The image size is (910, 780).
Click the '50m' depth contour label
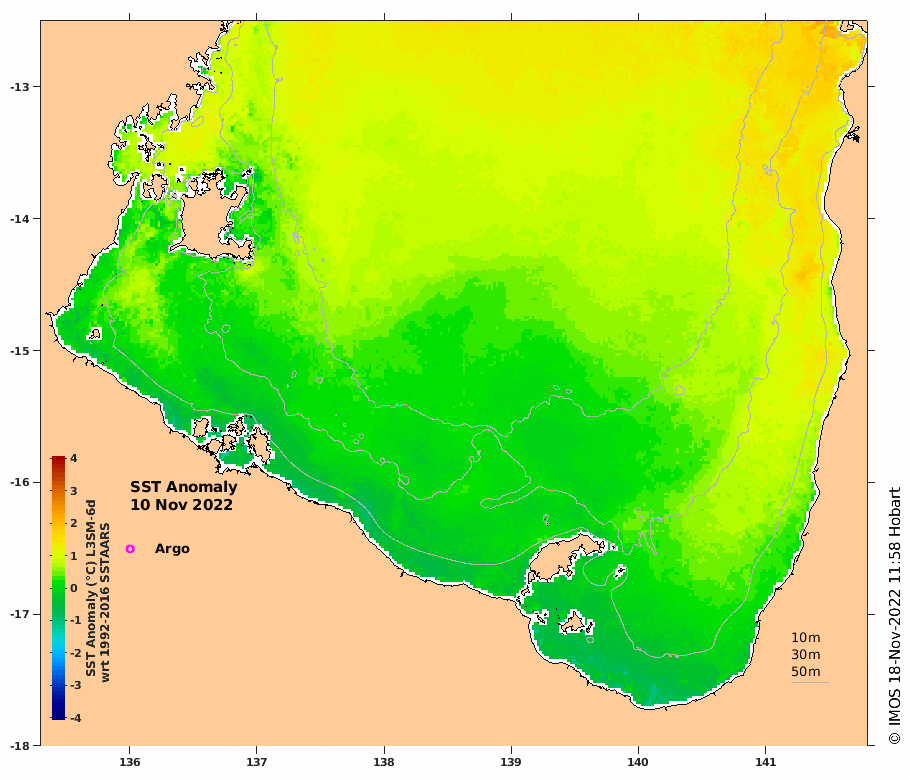pyautogui.click(x=806, y=671)
